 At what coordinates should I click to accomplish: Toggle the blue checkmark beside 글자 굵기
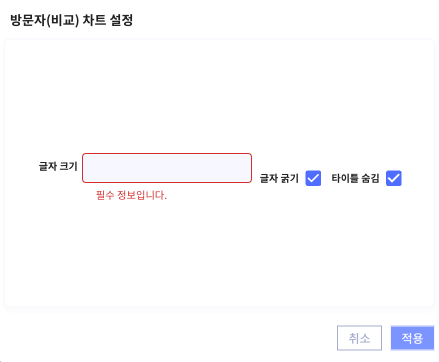(313, 178)
